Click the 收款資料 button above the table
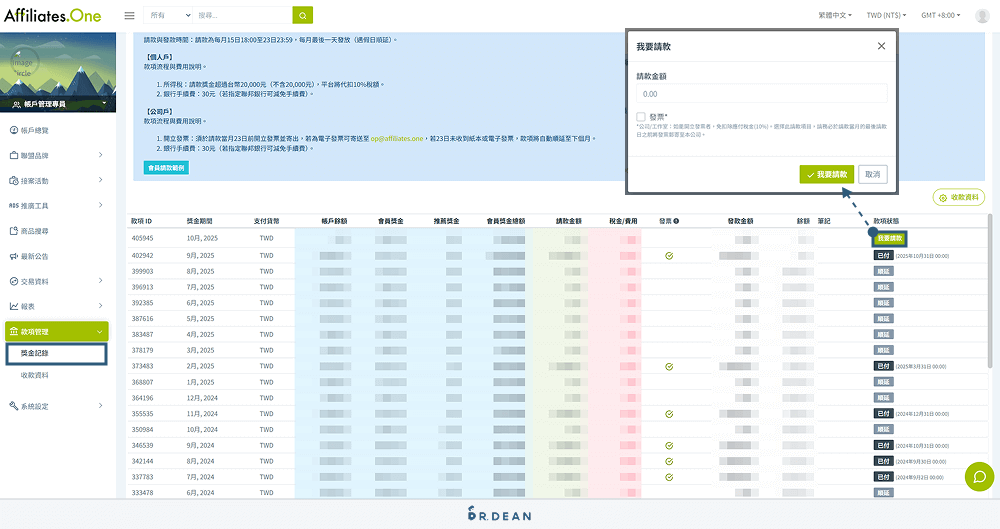 click(959, 198)
